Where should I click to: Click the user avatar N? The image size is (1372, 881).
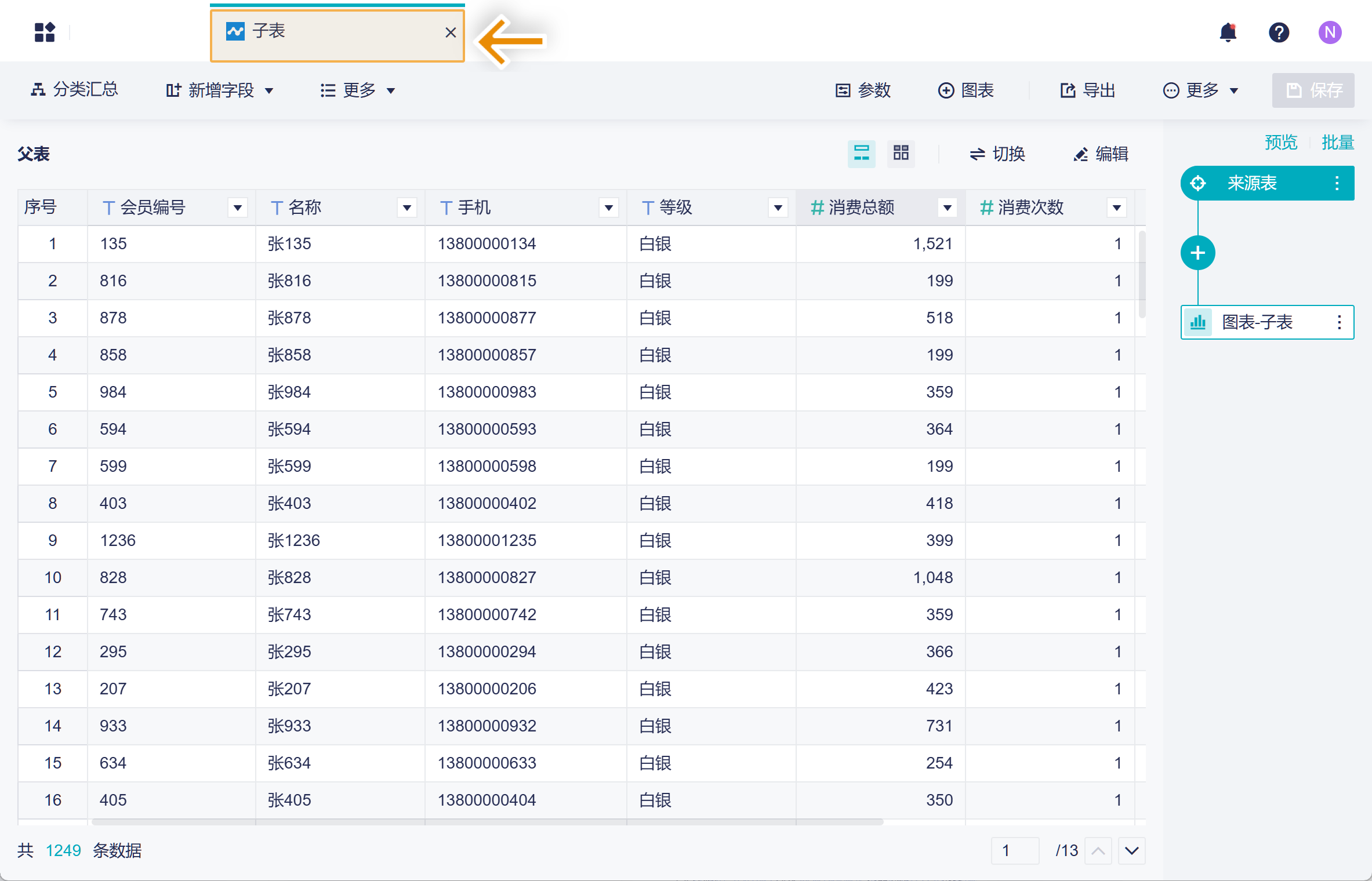pyautogui.click(x=1330, y=32)
